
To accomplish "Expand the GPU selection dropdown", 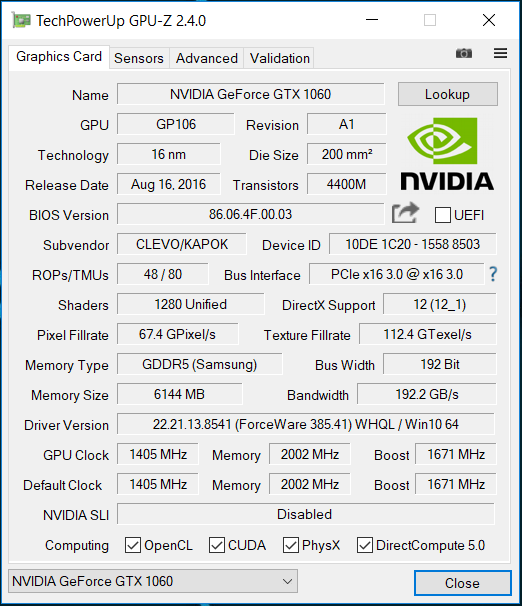I will pyautogui.click(x=153, y=581).
